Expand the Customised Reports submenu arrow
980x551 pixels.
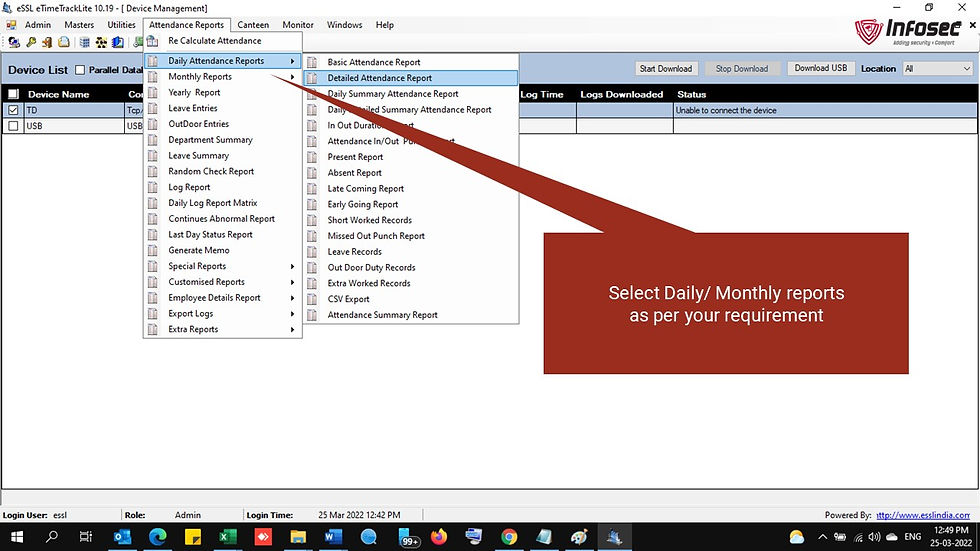[x=292, y=282]
